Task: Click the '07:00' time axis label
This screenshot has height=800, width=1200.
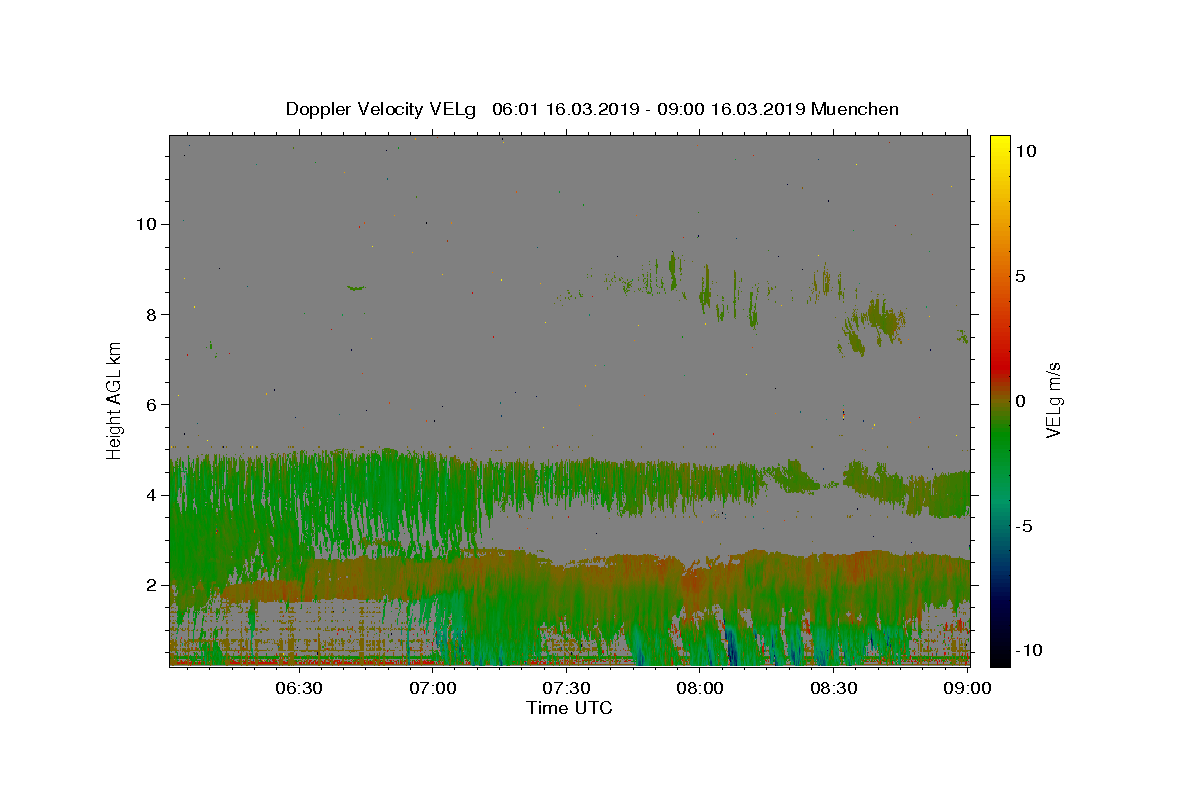Action: tap(433, 688)
